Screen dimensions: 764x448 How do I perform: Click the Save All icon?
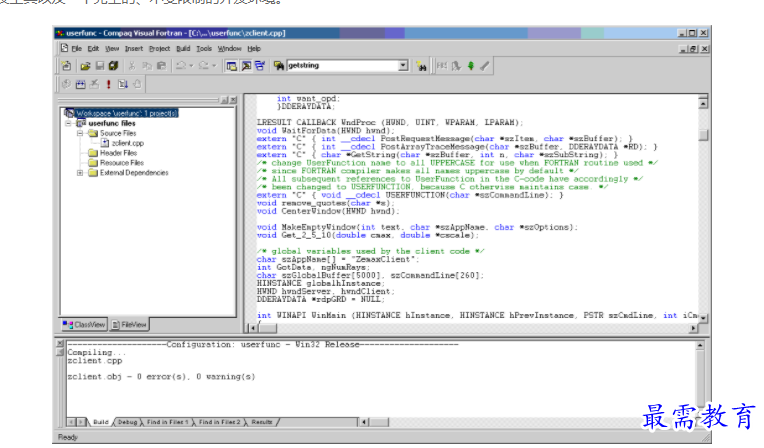114,66
